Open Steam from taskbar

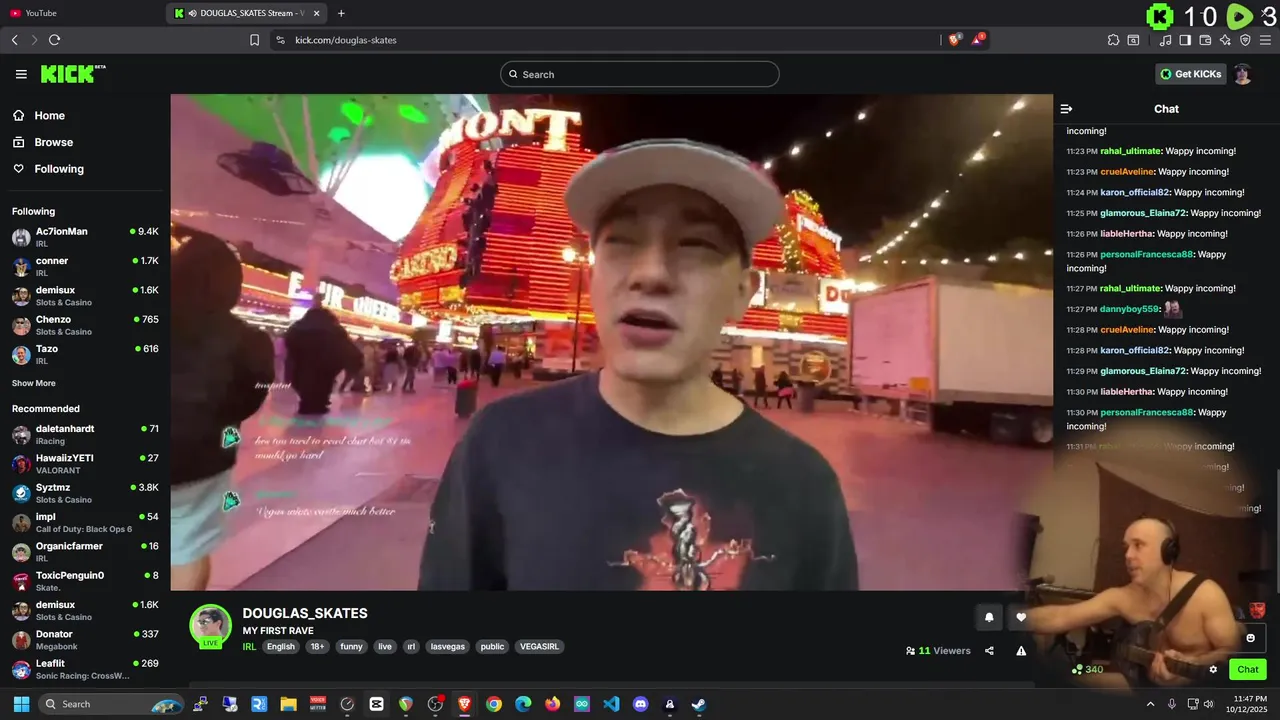(x=699, y=704)
